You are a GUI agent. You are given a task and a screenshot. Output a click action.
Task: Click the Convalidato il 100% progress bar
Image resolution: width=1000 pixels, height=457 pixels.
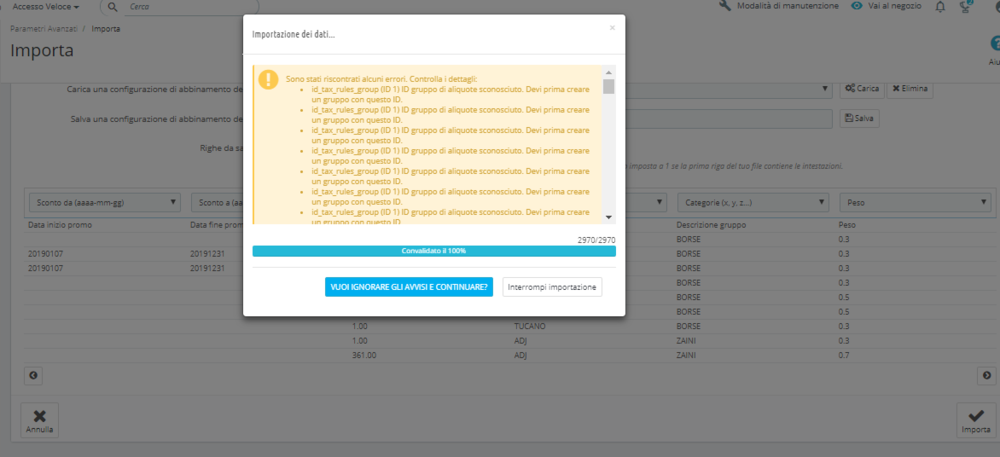434,251
